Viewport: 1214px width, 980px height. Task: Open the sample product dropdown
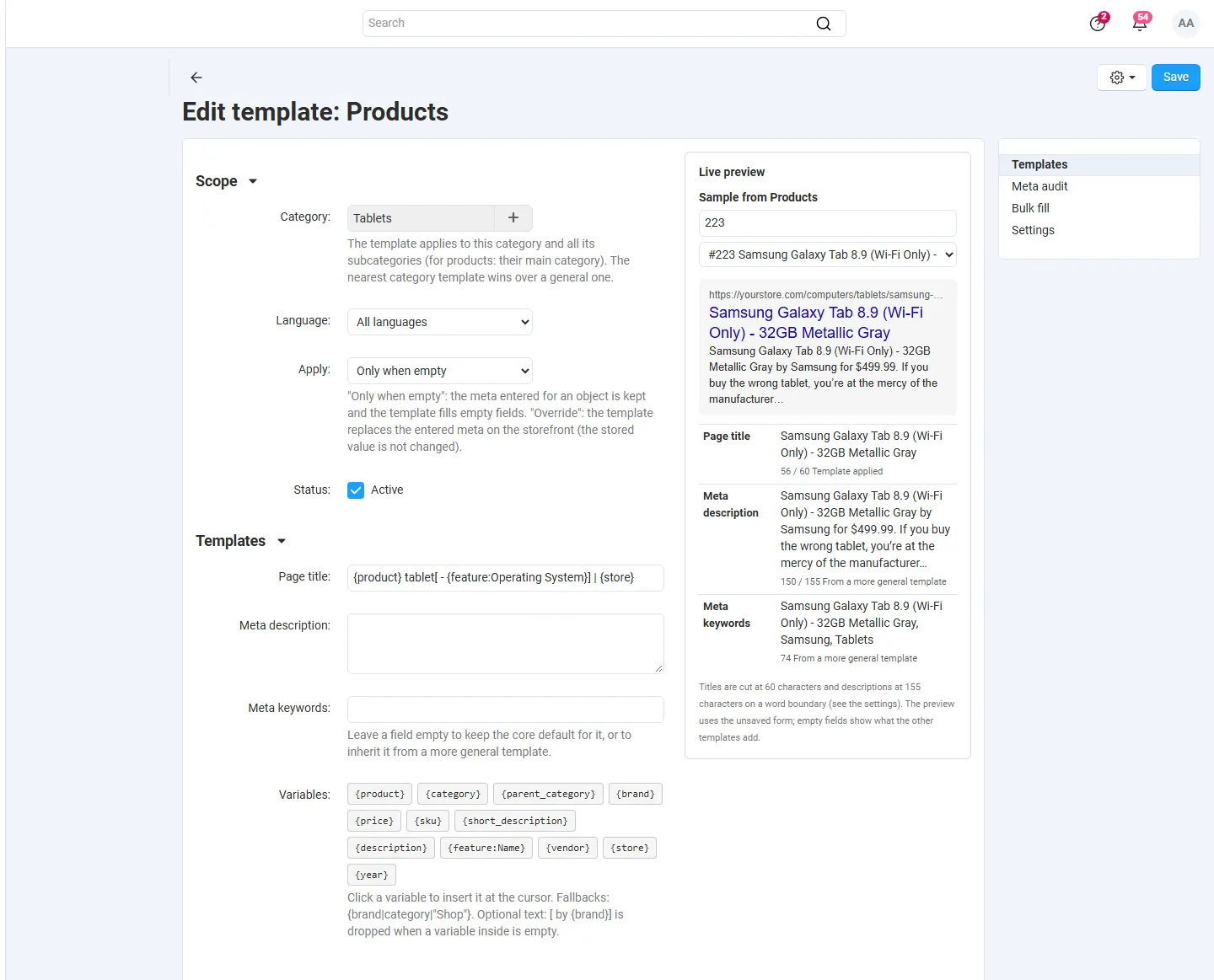pos(828,254)
